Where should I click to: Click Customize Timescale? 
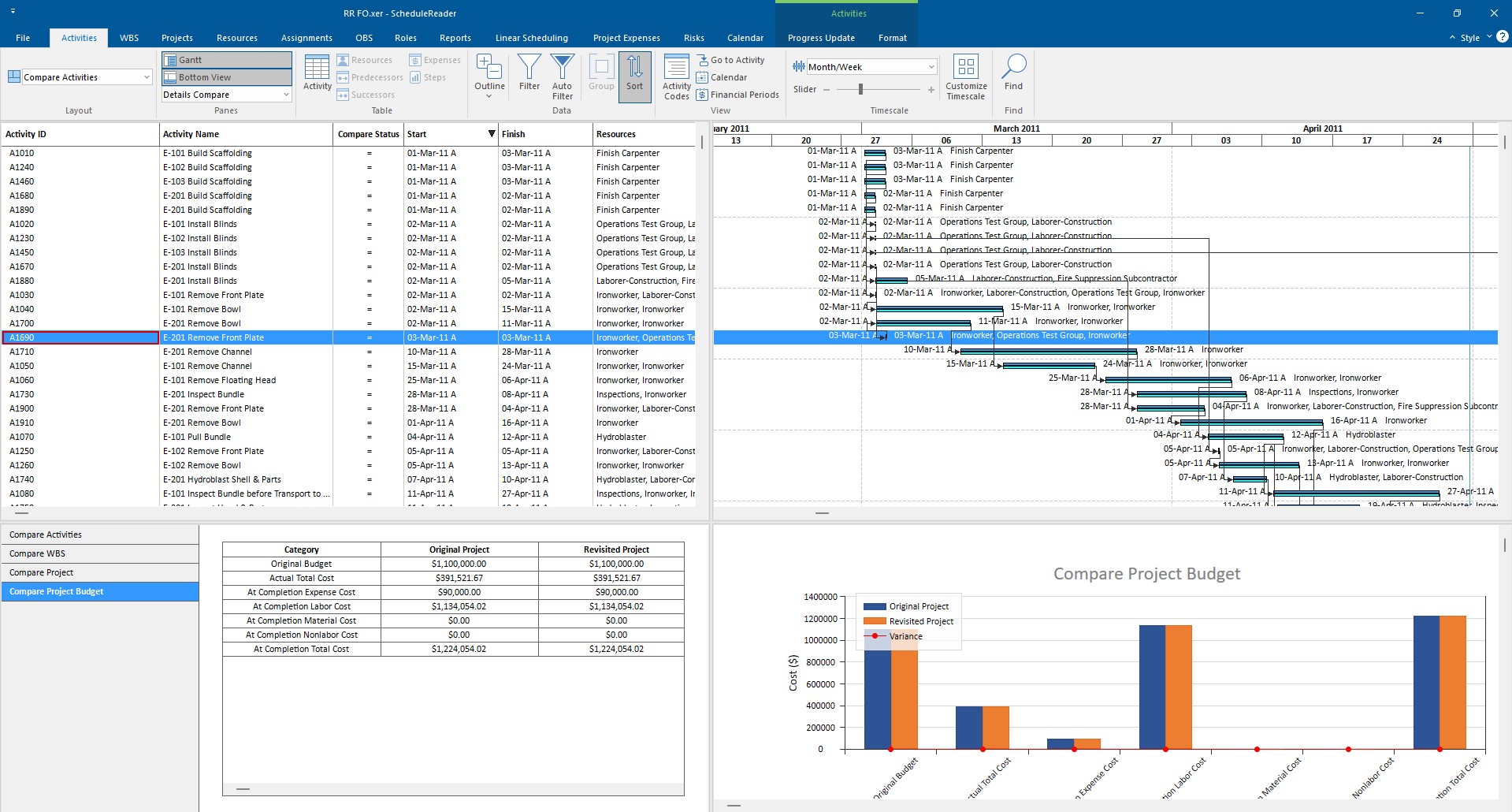[966, 76]
